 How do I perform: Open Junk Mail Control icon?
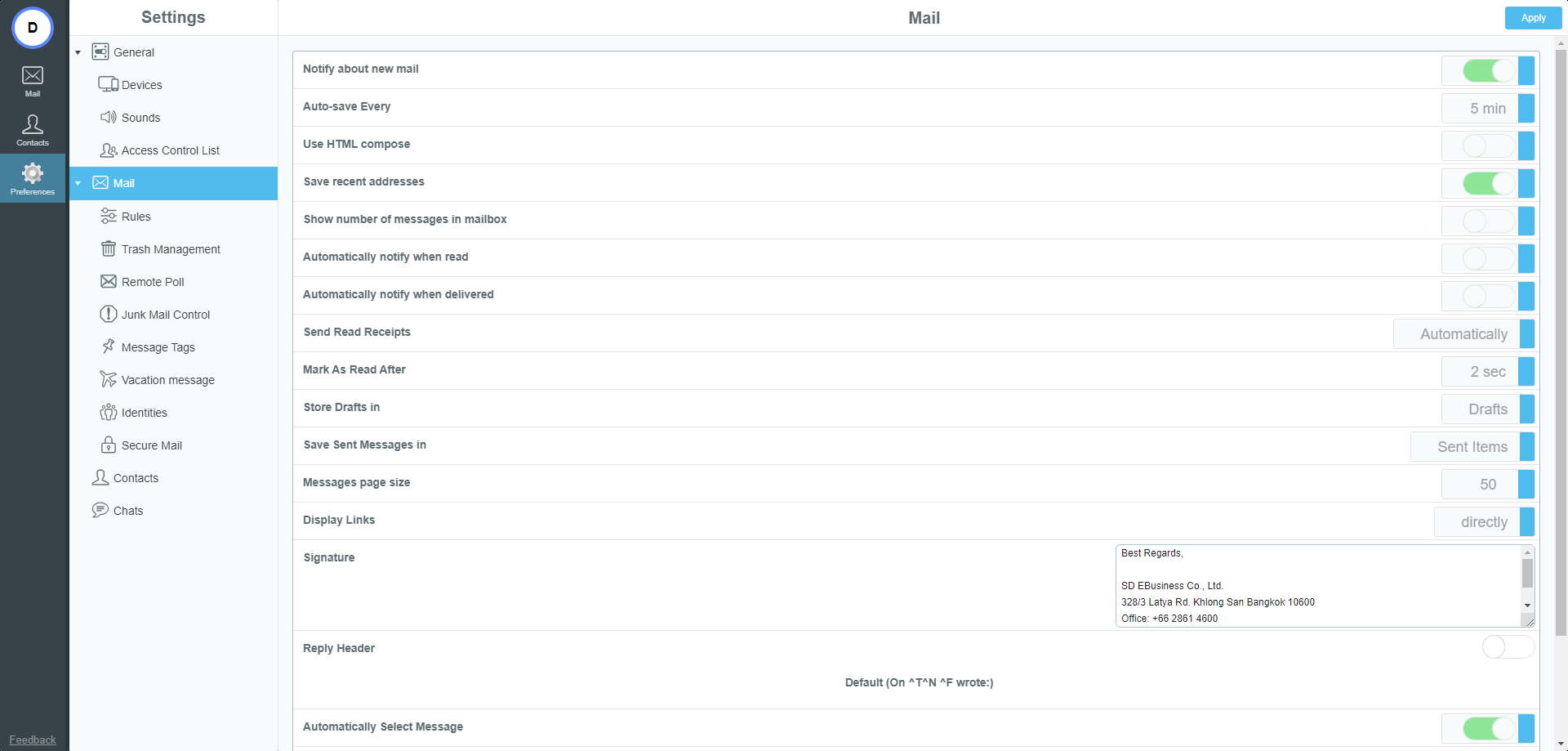[108, 315]
